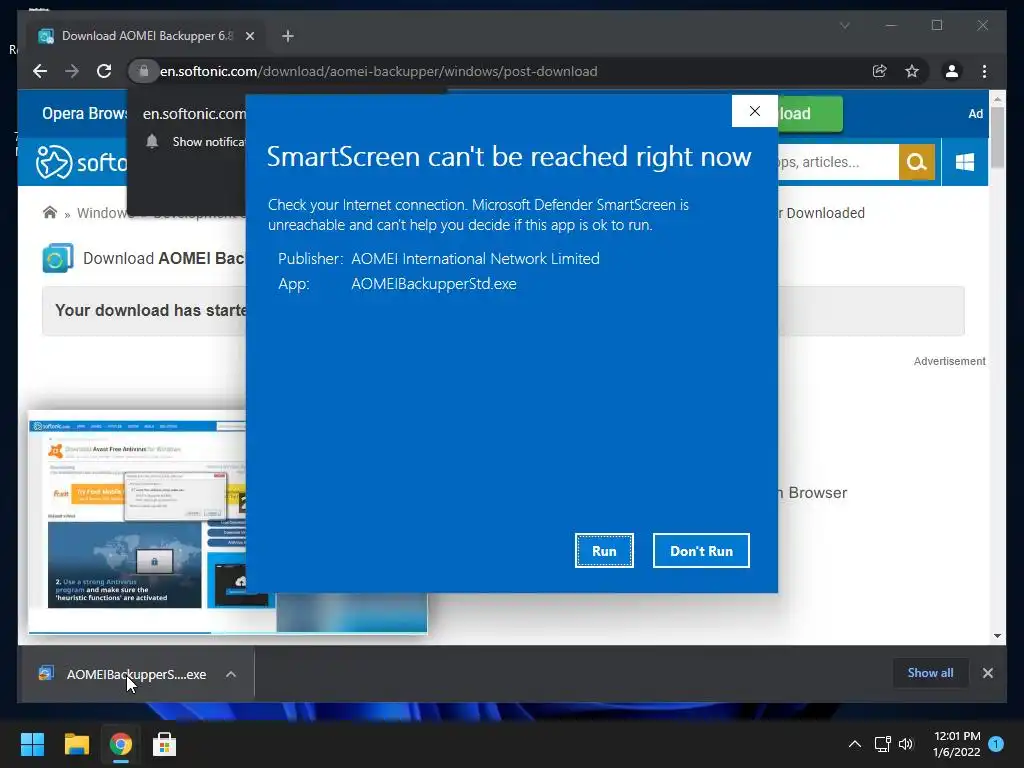
Task: Bookmark this page with star icon
Action: pos(912,71)
